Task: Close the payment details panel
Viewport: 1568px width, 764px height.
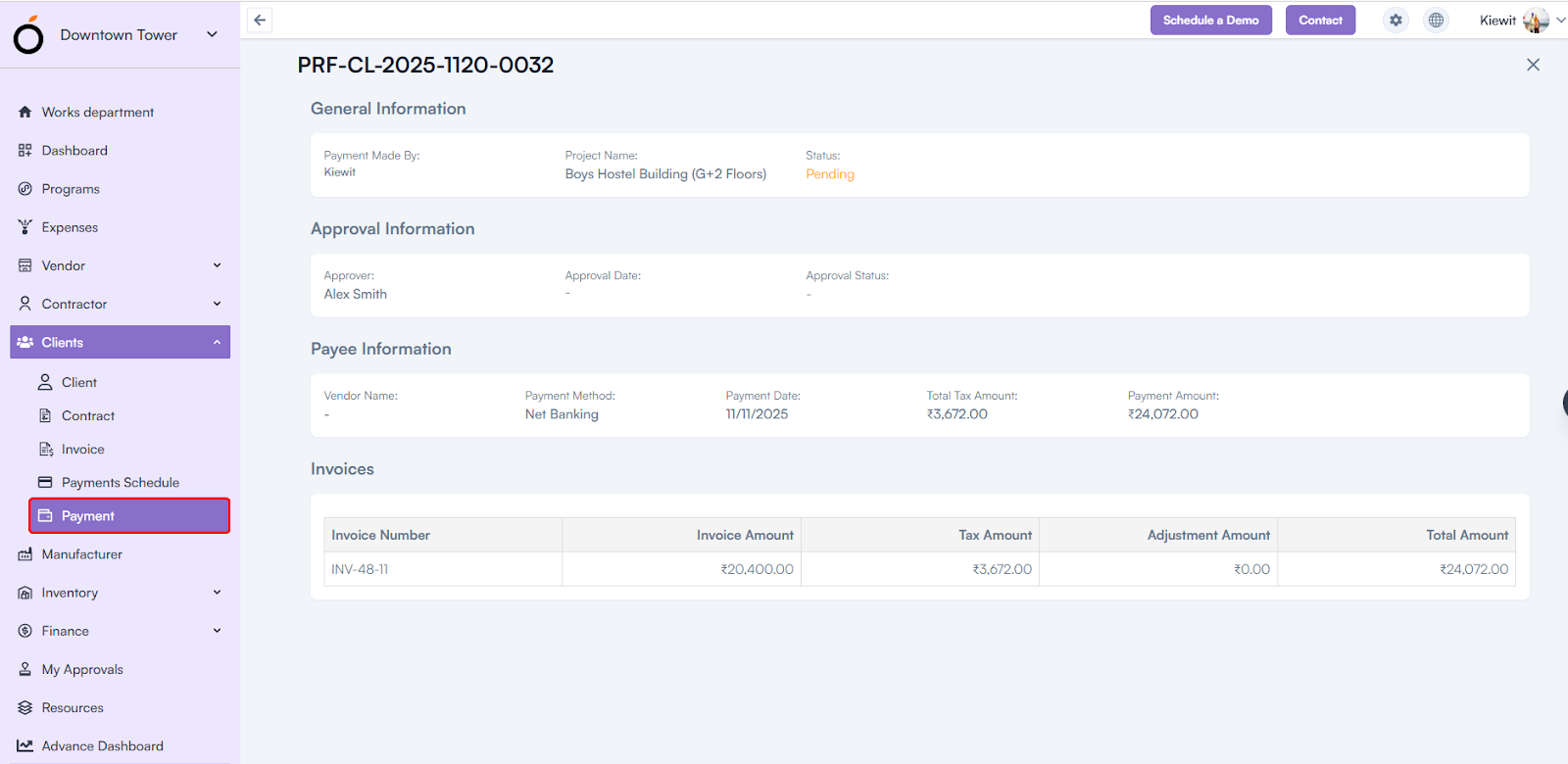Action: click(1533, 65)
